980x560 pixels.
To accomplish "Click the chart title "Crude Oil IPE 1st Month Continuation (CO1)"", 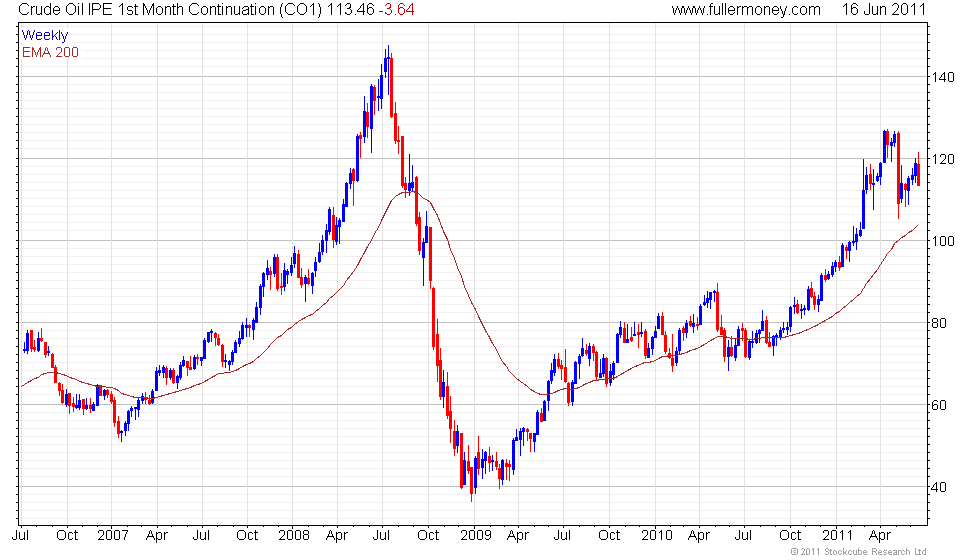I will tap(170, 9).
